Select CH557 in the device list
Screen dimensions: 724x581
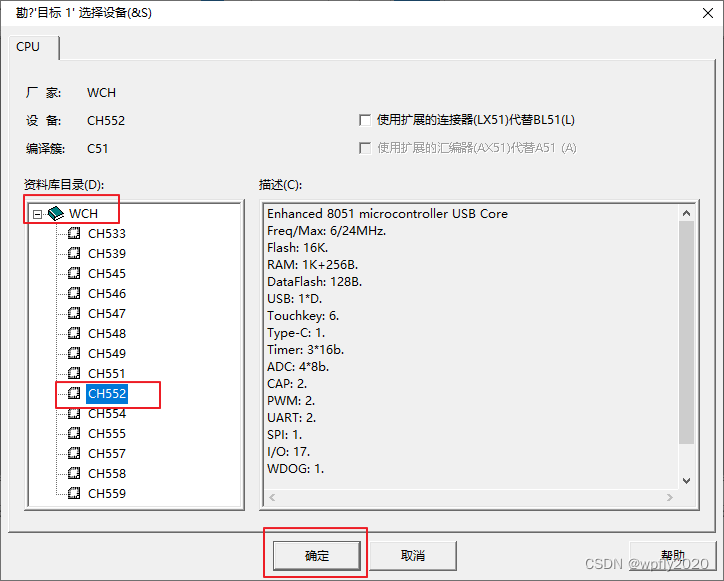coord(107,454)
